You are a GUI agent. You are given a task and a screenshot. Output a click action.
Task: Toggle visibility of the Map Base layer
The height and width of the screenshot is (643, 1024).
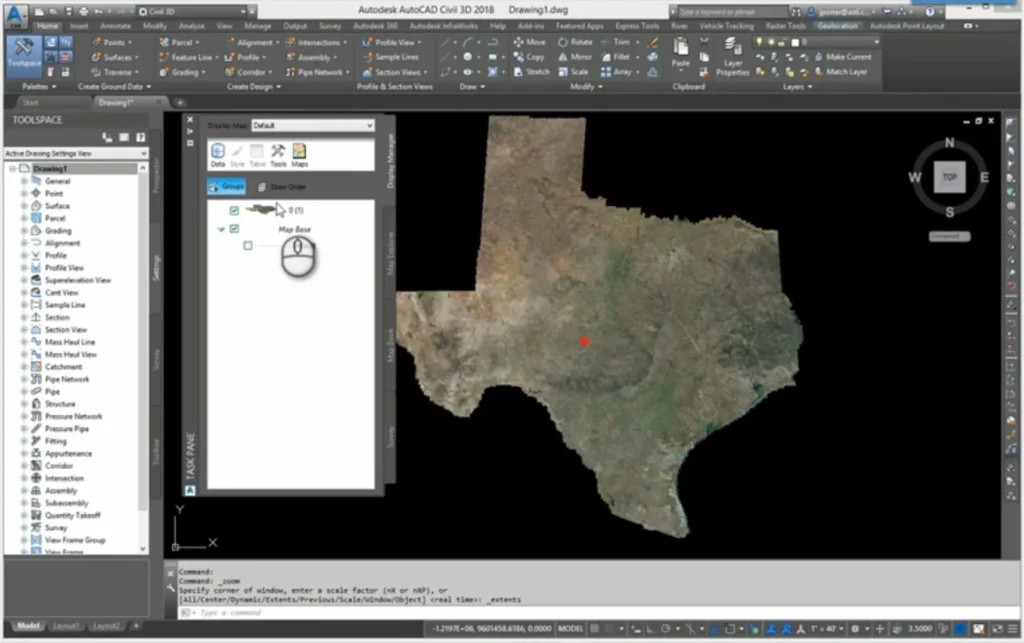(236, 228)
